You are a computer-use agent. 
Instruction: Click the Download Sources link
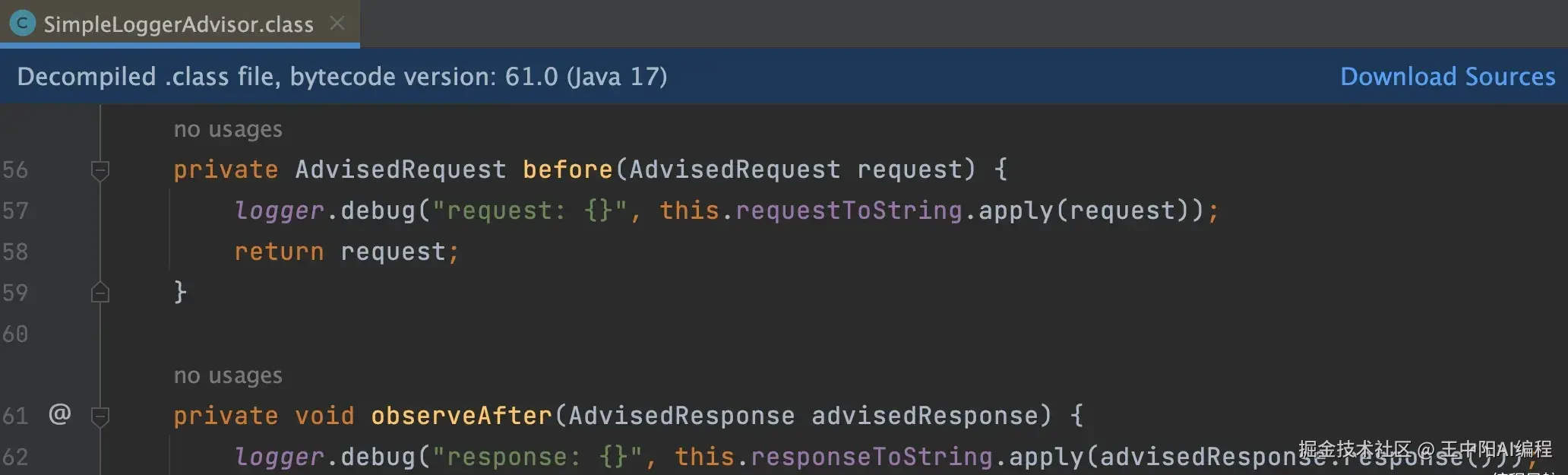(x=1447, y=76)
